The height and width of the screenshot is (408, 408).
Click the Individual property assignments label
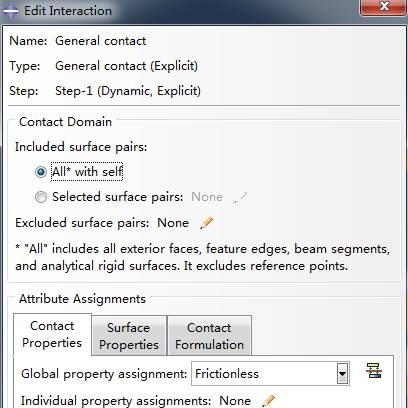point(116,400)
